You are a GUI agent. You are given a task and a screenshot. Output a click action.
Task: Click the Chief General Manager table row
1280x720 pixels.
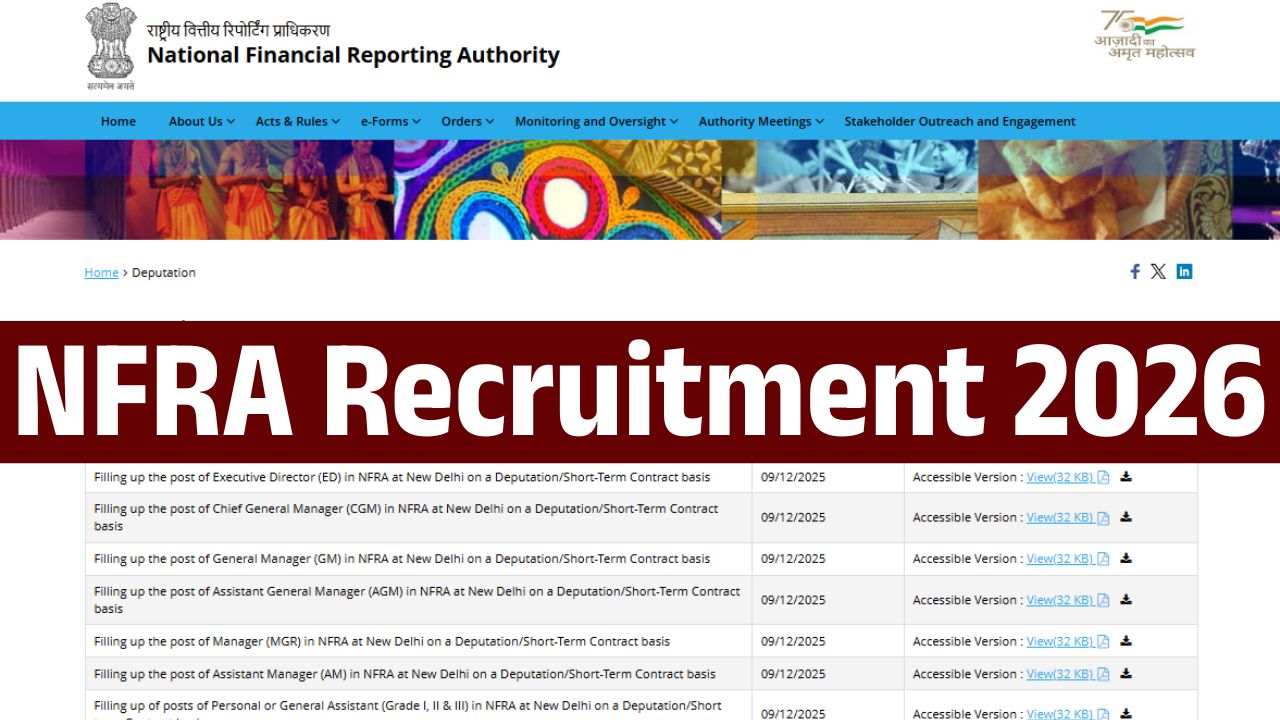tap(420, 517)
